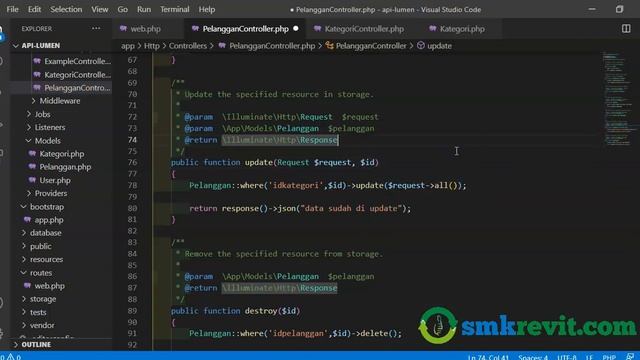Open Pelanggan.php in Models folder
Viewport: 640px width, 360px height.
click(65, 167)
